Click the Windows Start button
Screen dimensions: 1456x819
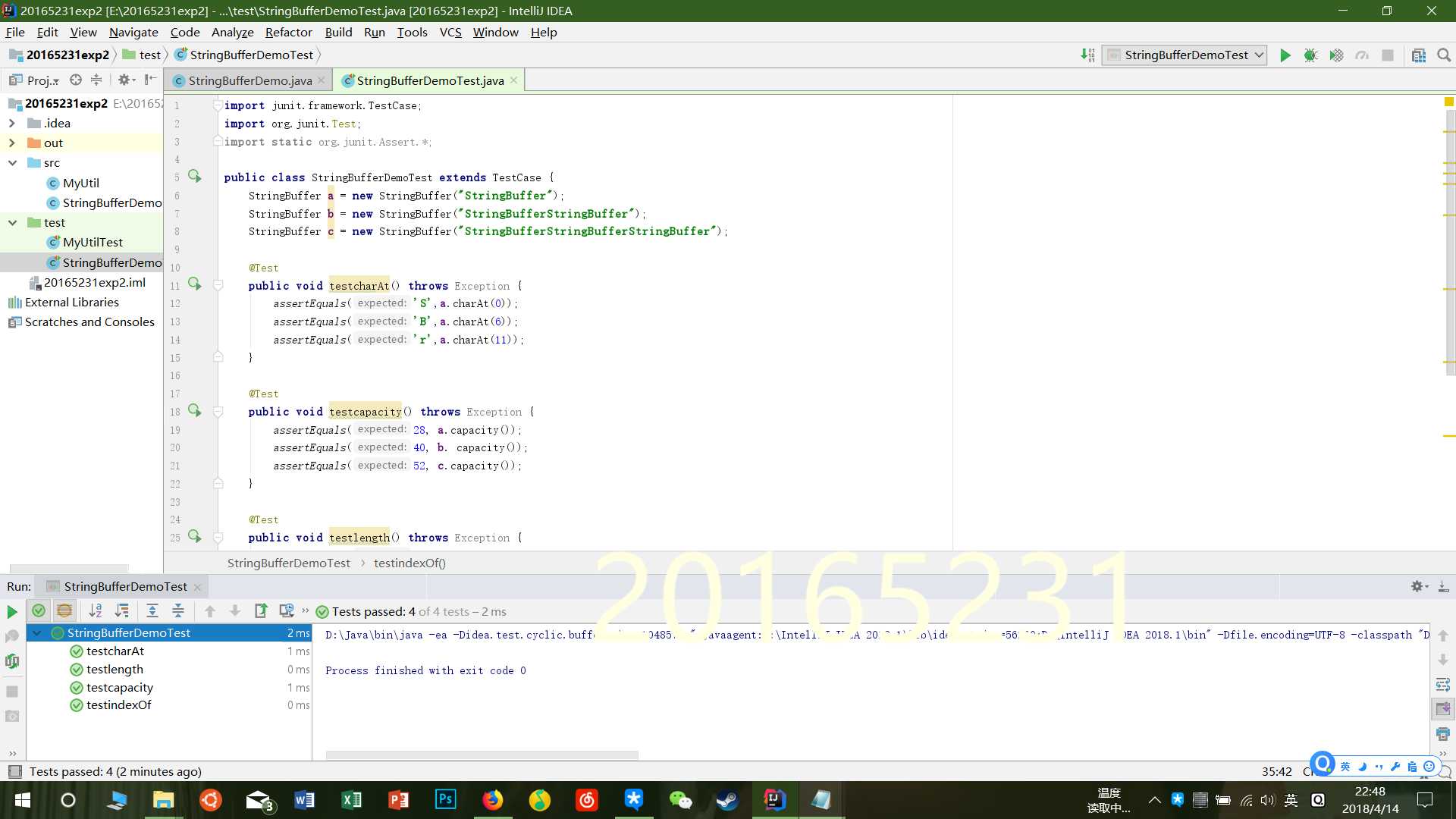coord(22,800)
